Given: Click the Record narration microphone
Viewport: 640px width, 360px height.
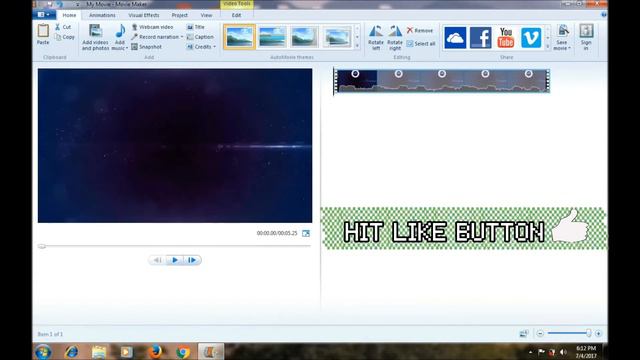Looking at the screenshot, I should (135, 37).
